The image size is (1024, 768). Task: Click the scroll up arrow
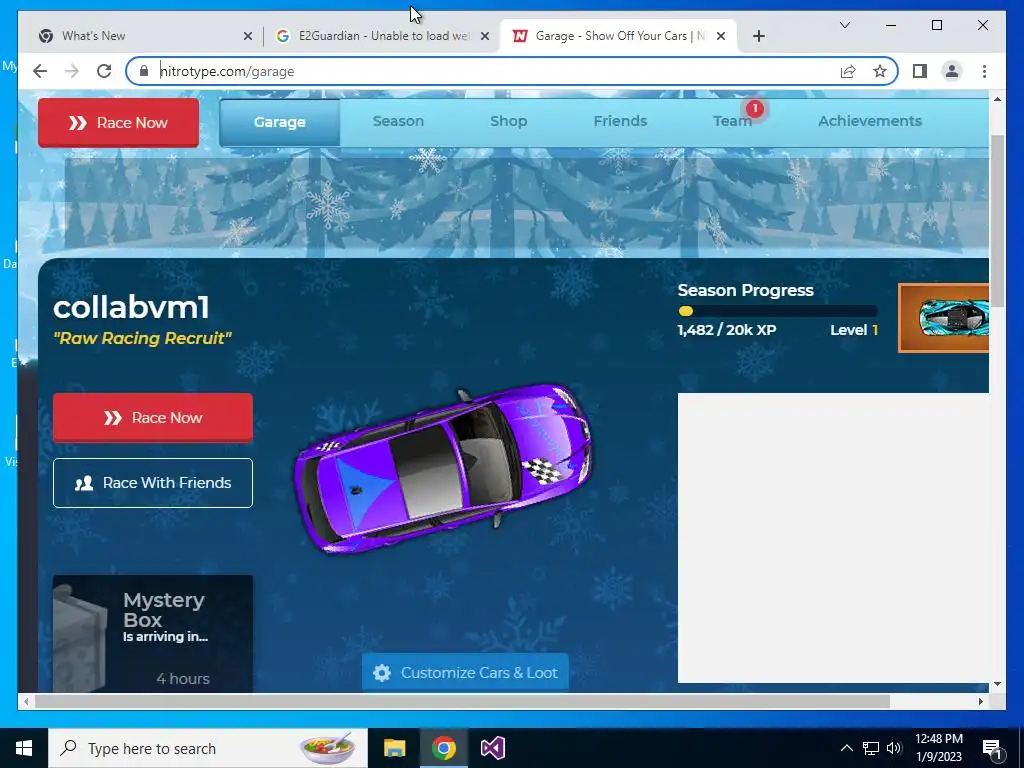pos(997,99)
